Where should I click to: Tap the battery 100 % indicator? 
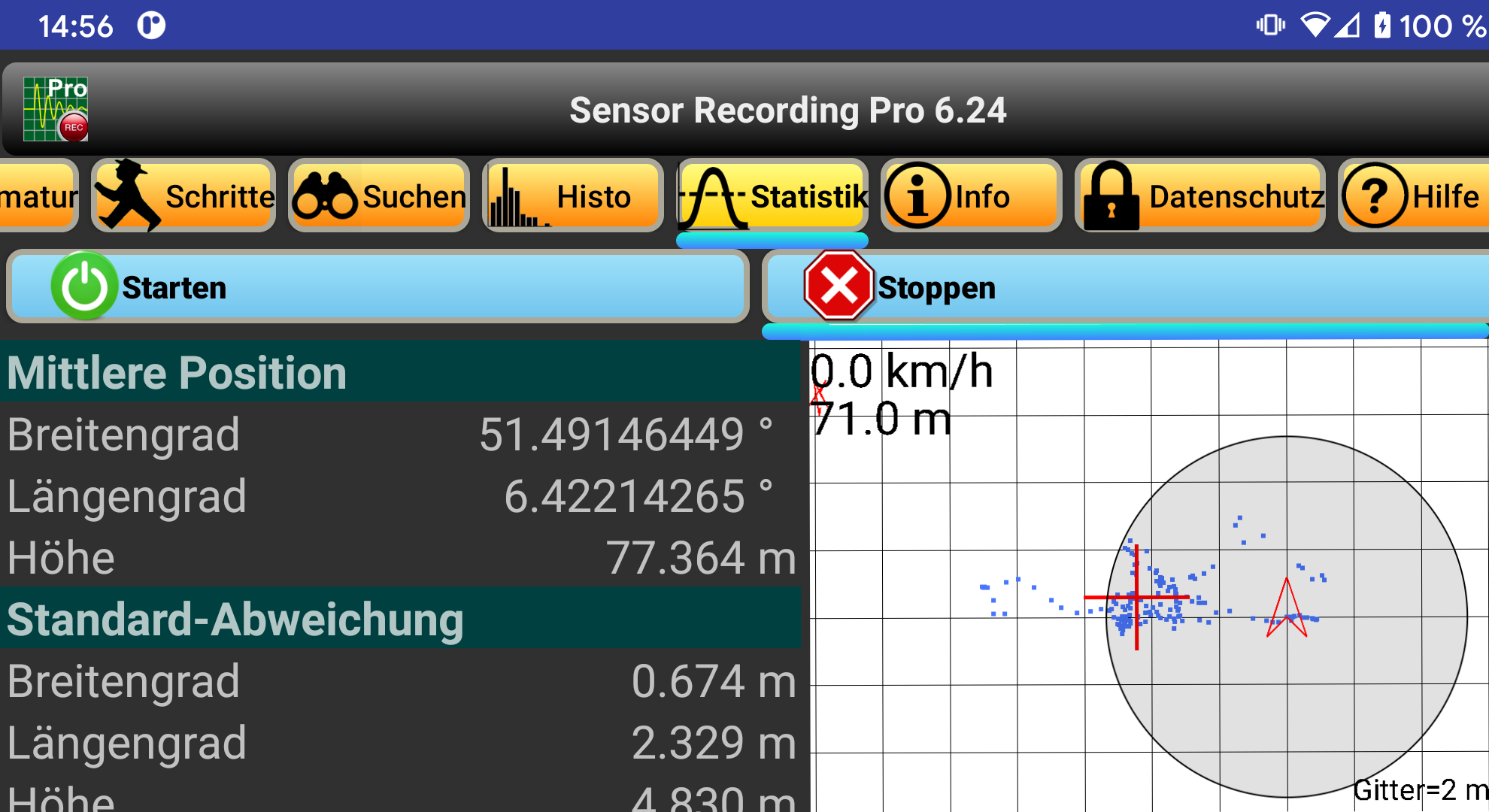(1430, 26)
